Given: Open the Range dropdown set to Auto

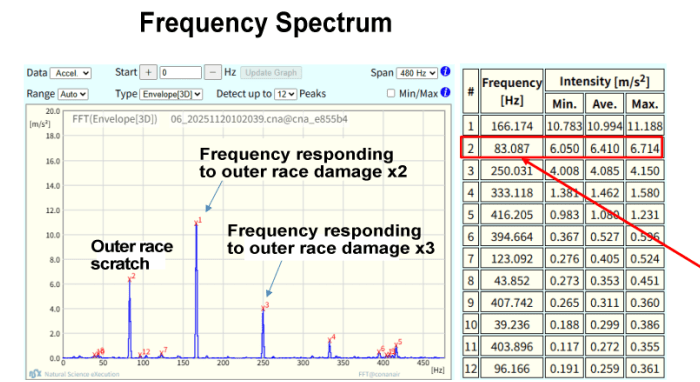Looking at the screenshot, I should (x=73, y=94).
